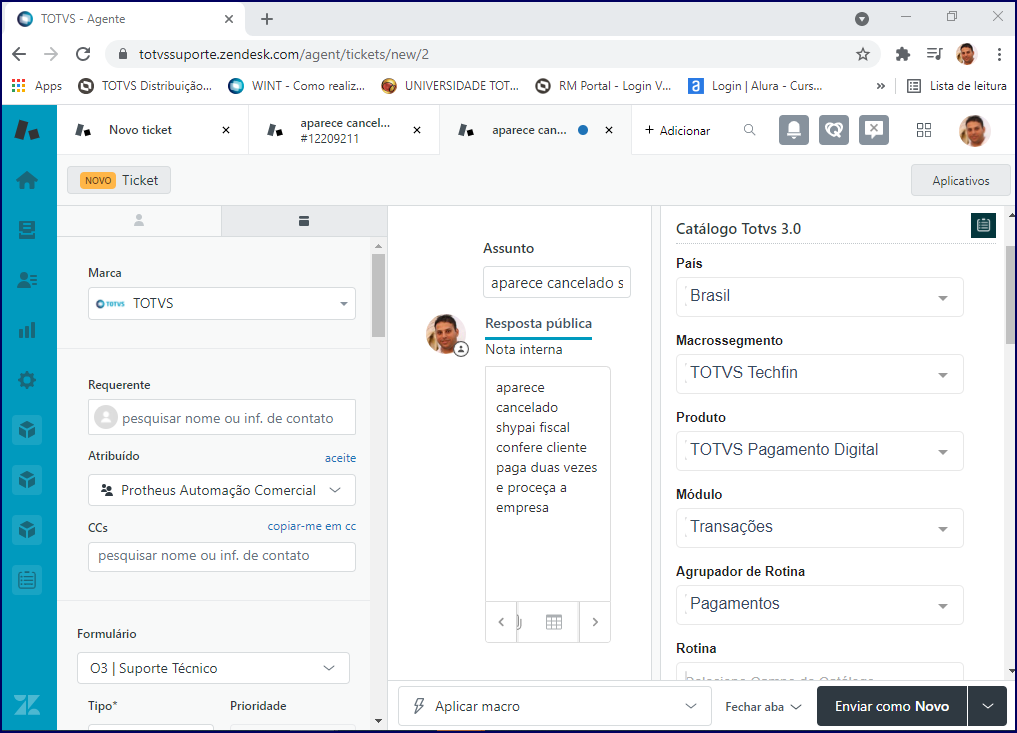Viewport: 1017px width, 733px height.
Task: Open agent profile avatar menu
Action: point(974,130)
